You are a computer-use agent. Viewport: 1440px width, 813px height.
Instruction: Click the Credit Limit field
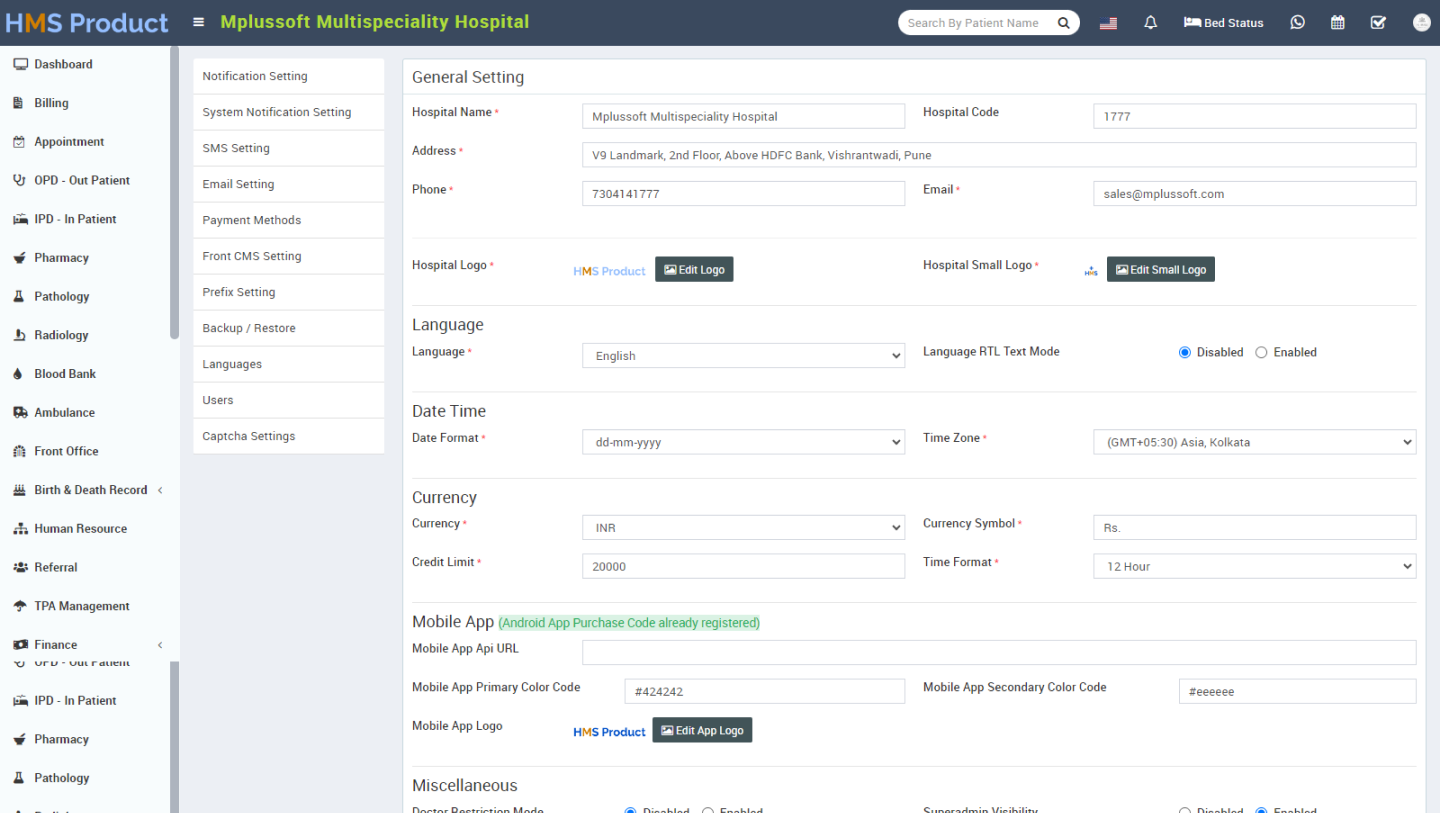(x=743, y=566)
